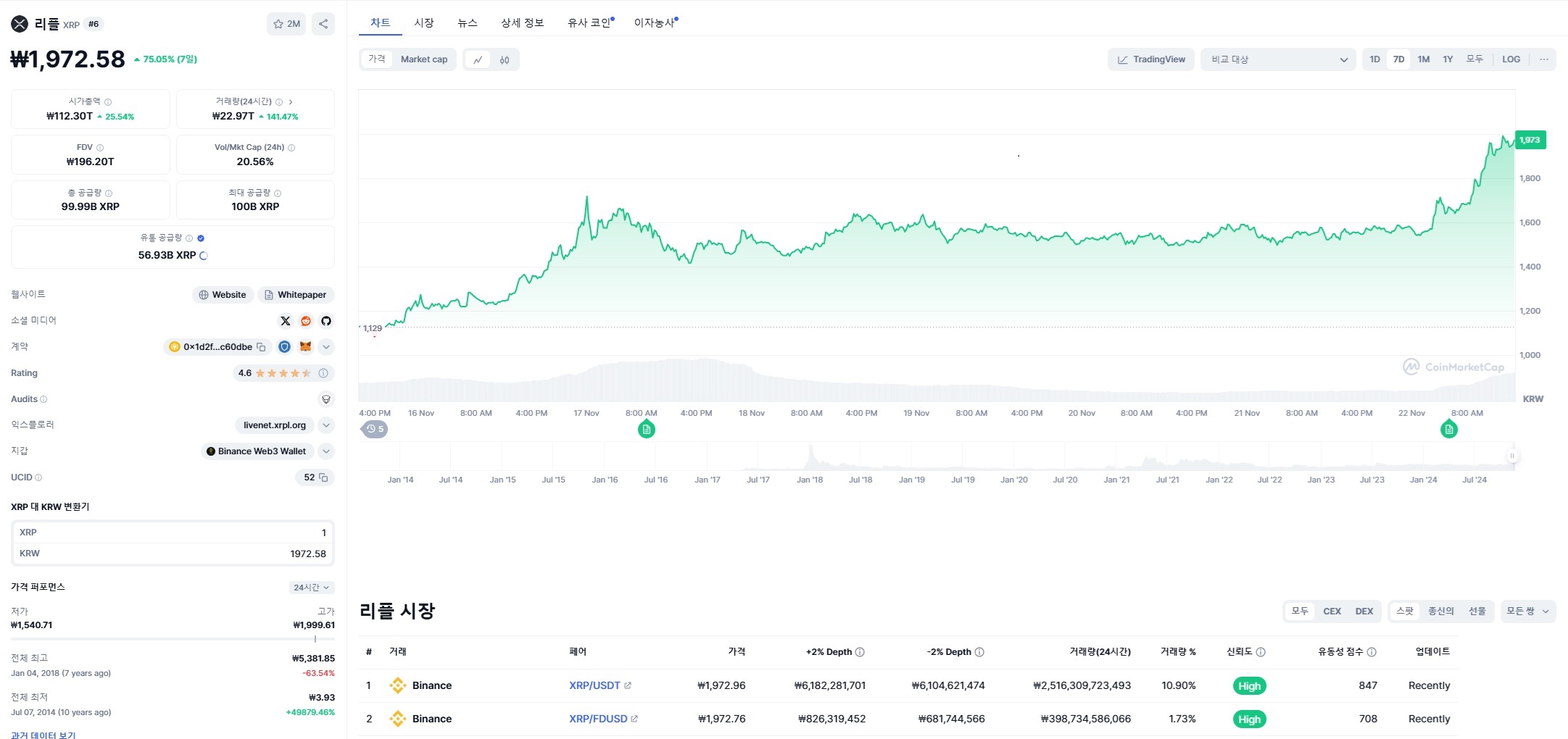Open the Whitepaper link

pyautogui.click(x=296, y=295)
